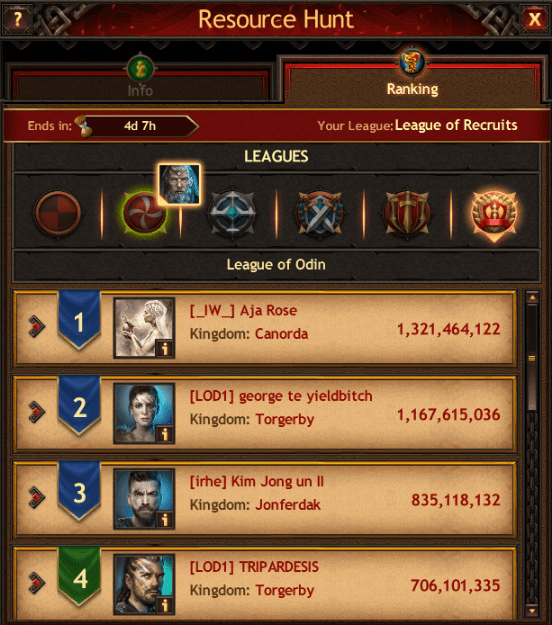Click scrollbar down arrow in ranking list
Viewport: 552px width, 625px height.
coord(532,610)
